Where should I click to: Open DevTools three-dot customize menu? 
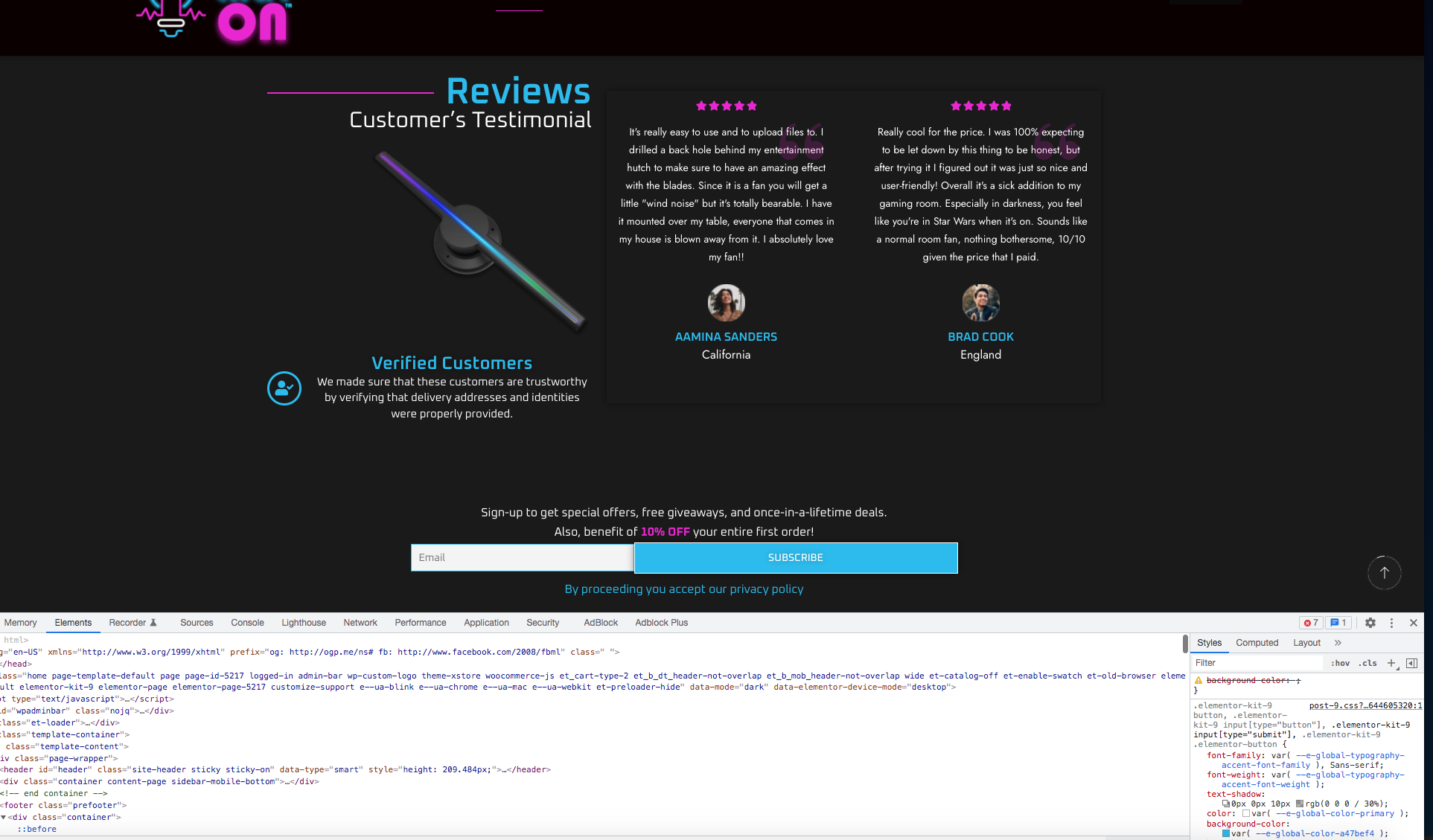pyautogui.click(x=1391, y=623)
